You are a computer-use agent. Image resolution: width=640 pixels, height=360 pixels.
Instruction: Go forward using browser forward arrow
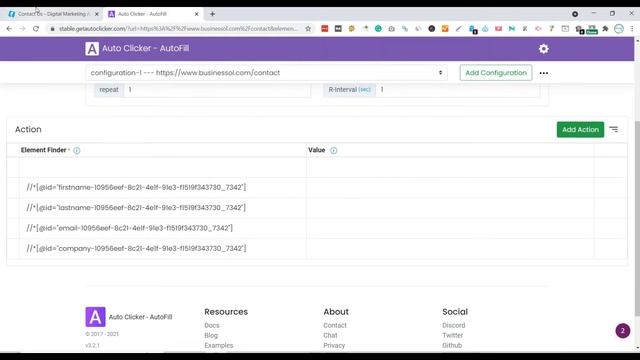(22, 29)
